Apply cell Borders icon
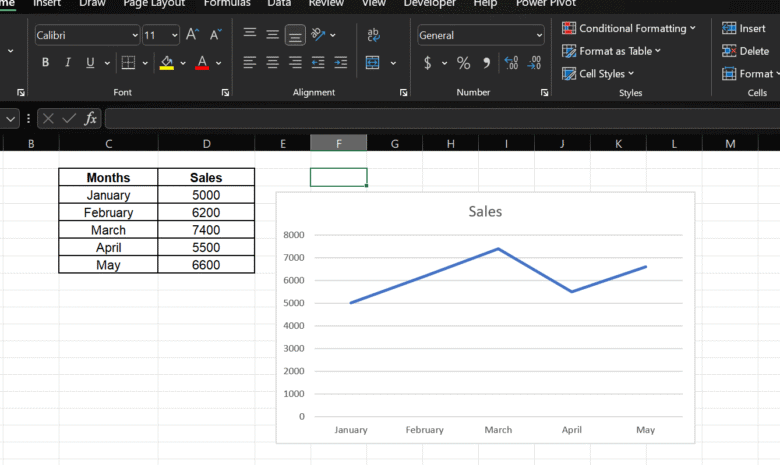780x465 pixels. (x=128, y=63)
